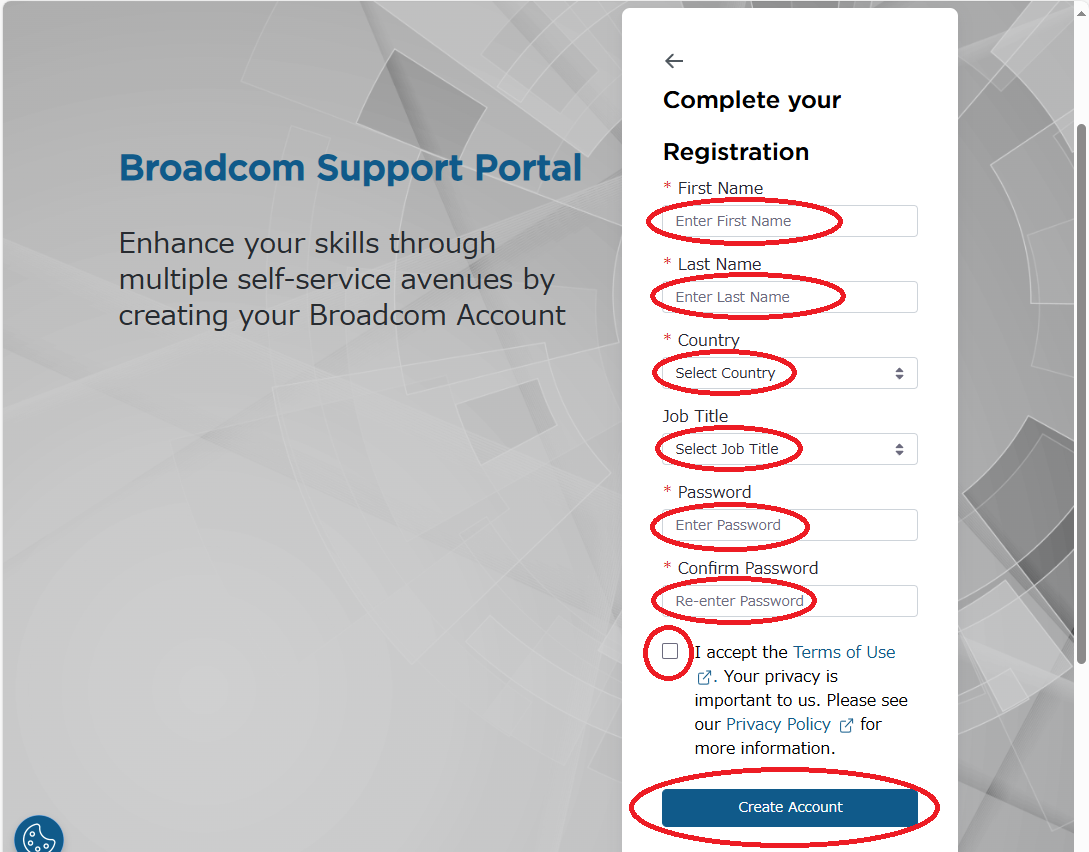Open the Terms of Use link
This screenshot has height=852, width=1089.
tap(844, 652)
